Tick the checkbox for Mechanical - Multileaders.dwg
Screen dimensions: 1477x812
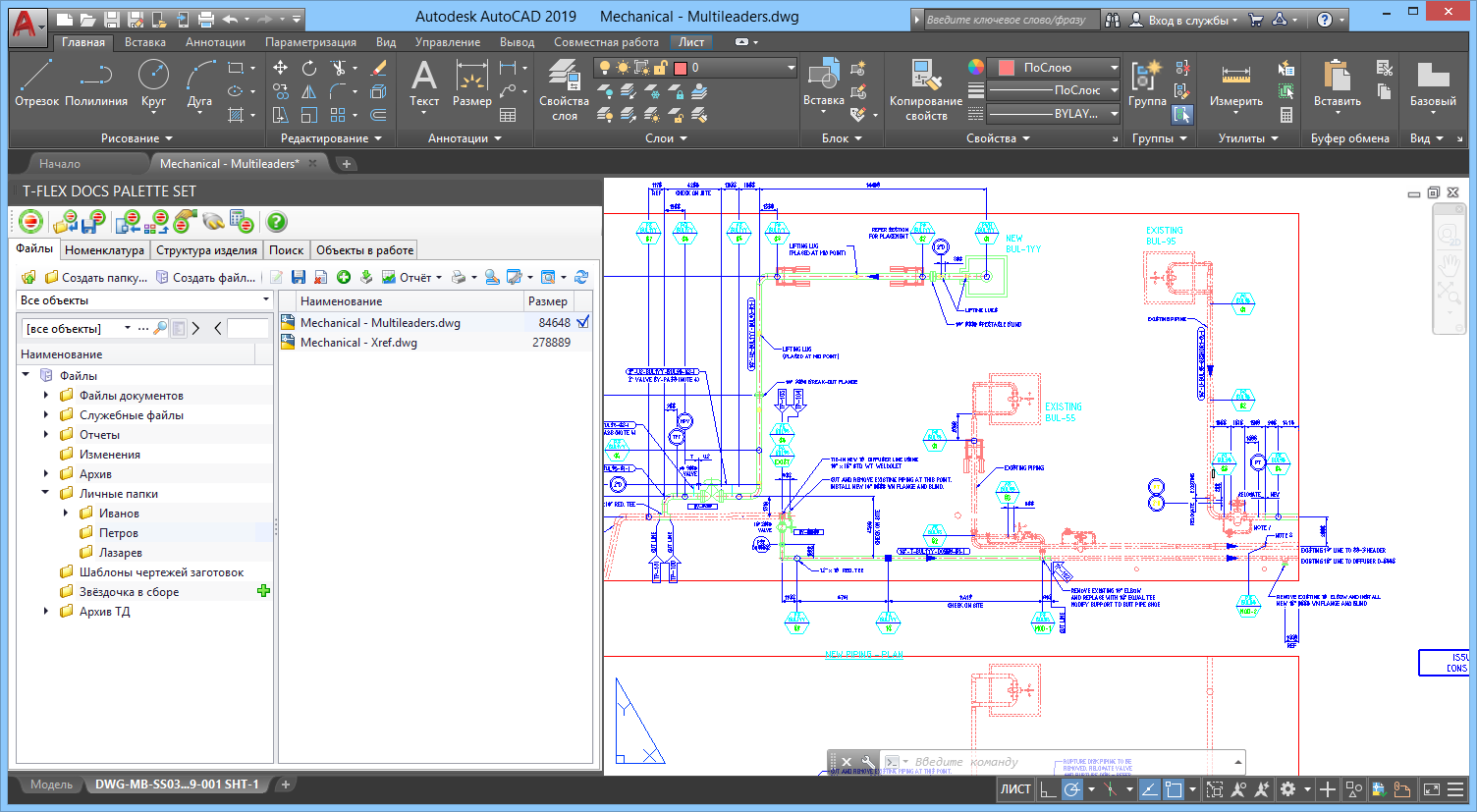point(582,322)
